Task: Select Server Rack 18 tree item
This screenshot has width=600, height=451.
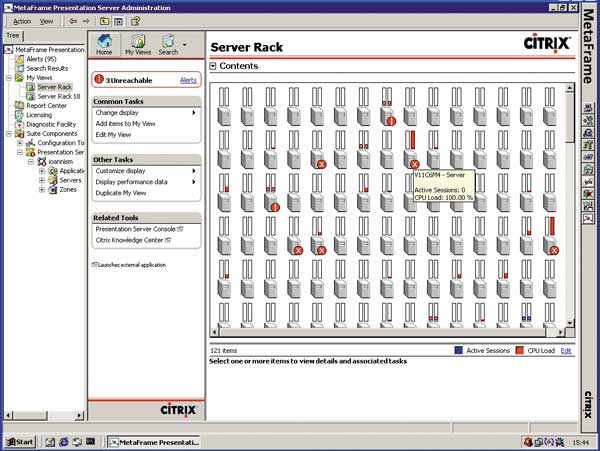Action: point(59,96)
